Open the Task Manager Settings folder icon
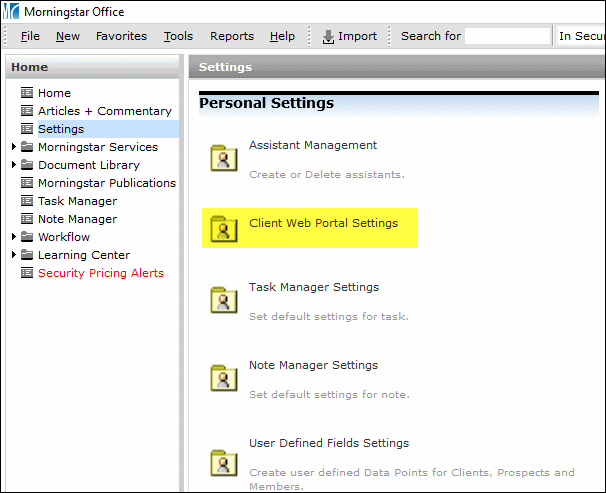The height and width of the screenshot is (493, 606). [223, 300]
